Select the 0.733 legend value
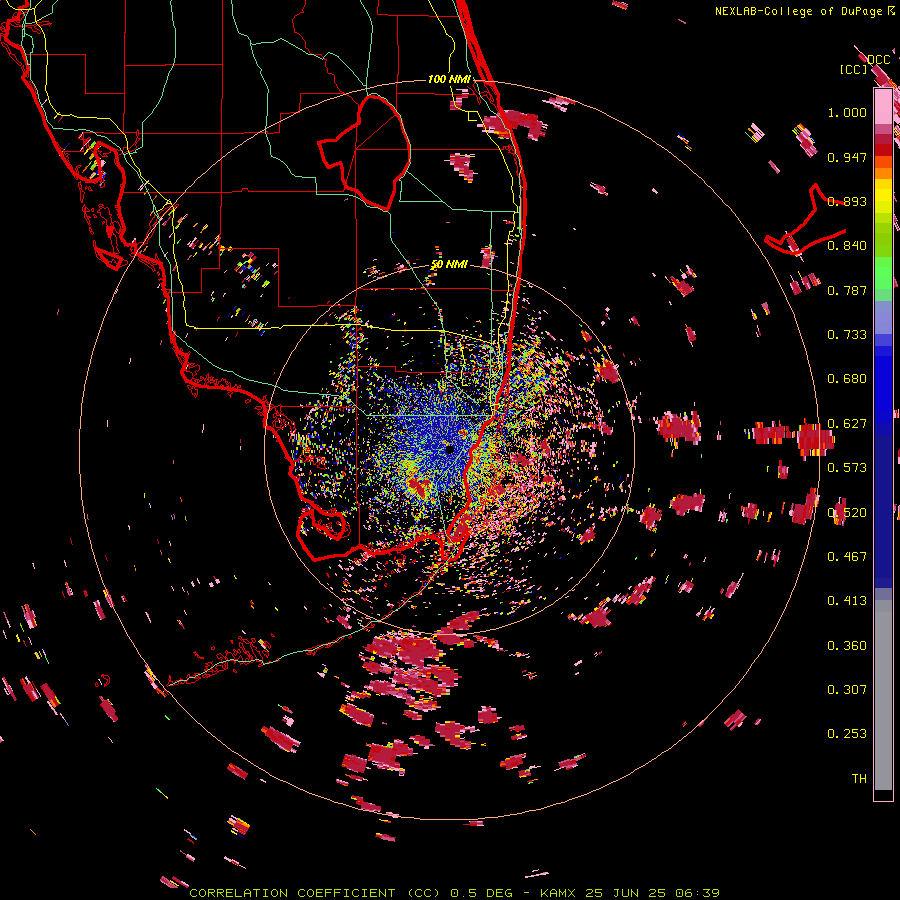The width and height of the screenshot is (900, 900). click(x=847, y=335)
